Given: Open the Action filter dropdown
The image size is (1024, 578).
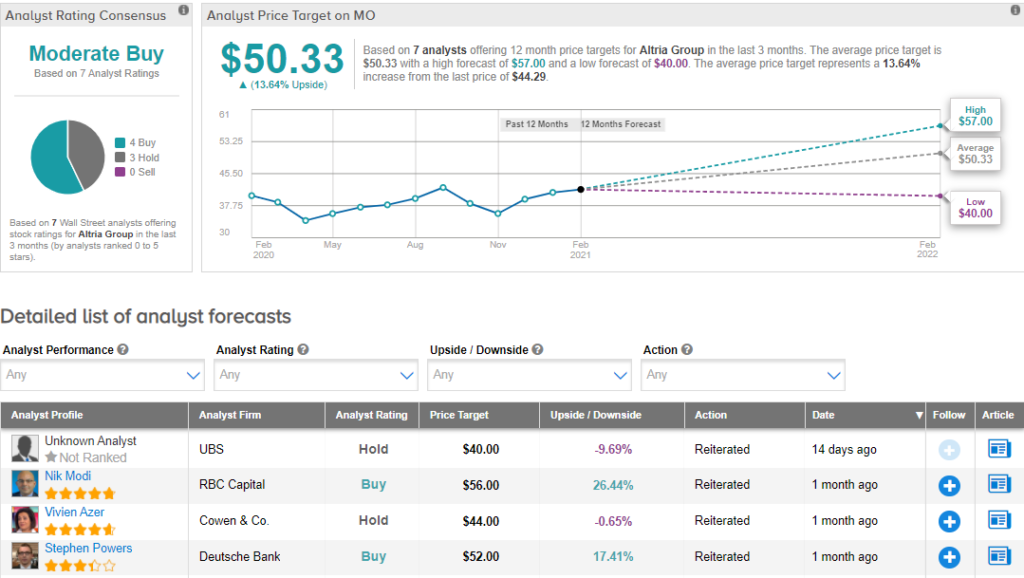Looking at the screenshot, I should pos(743,375).
